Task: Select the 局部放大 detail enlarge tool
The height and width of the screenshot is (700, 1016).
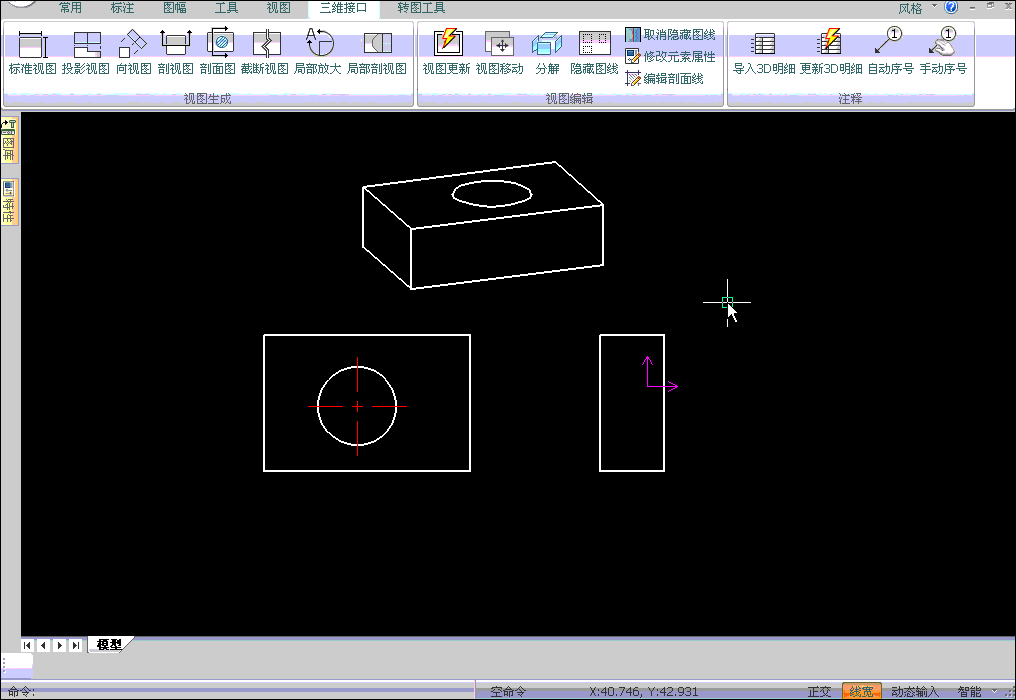Action: tap(318, 52)
